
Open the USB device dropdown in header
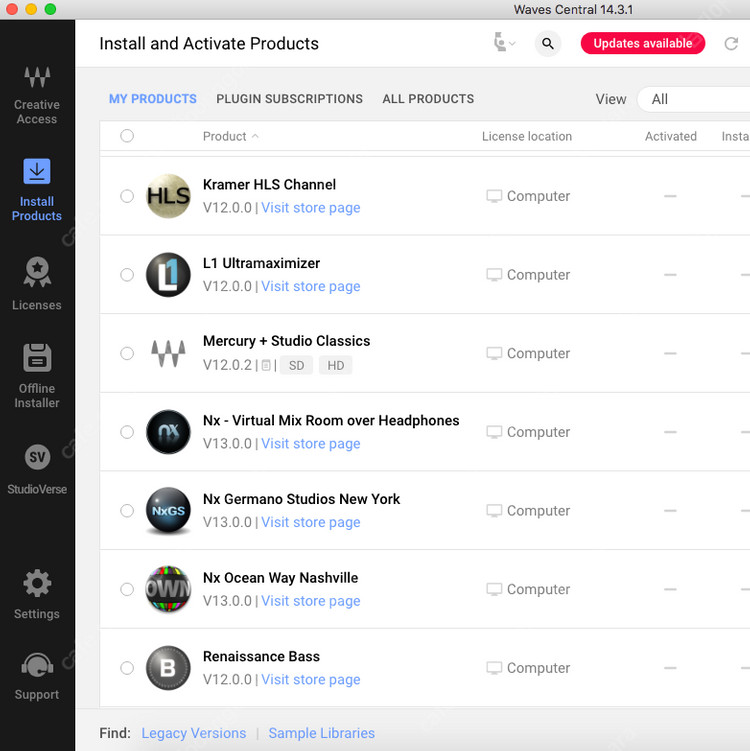coord(505,44)
